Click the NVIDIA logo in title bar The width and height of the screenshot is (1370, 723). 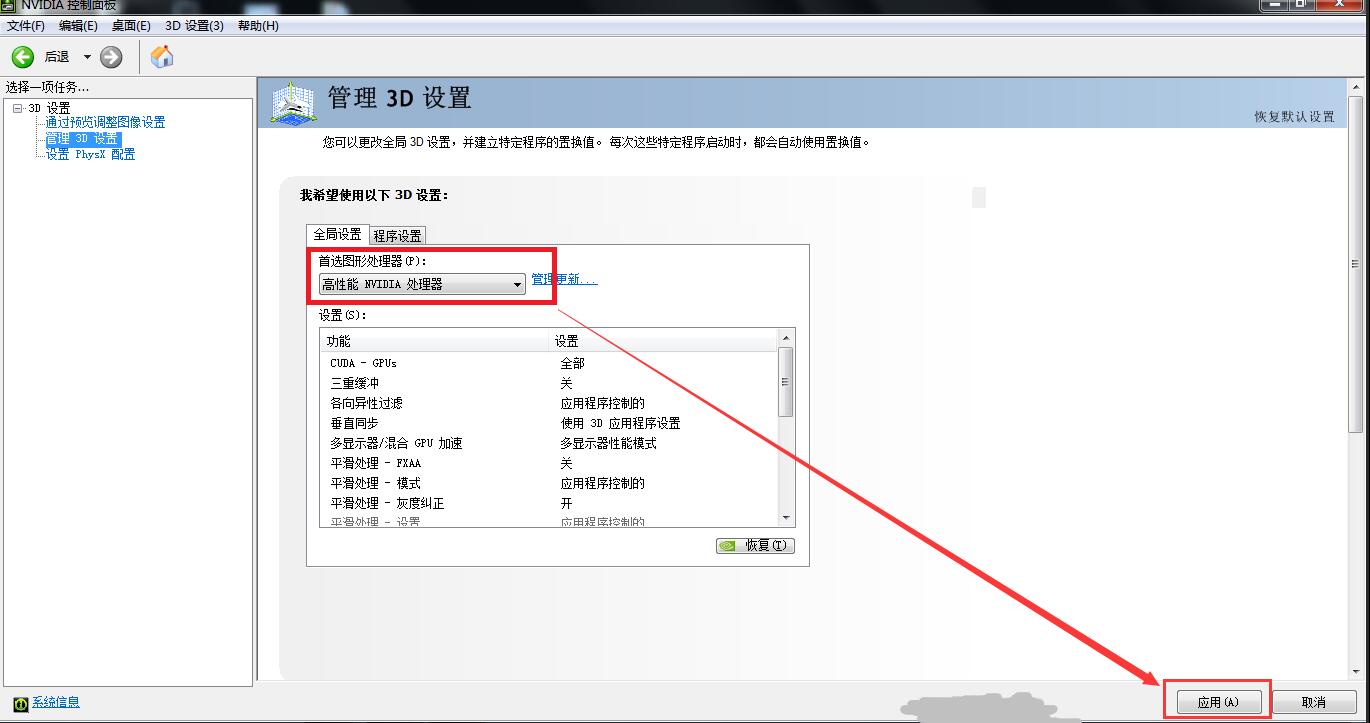(9, 5)
